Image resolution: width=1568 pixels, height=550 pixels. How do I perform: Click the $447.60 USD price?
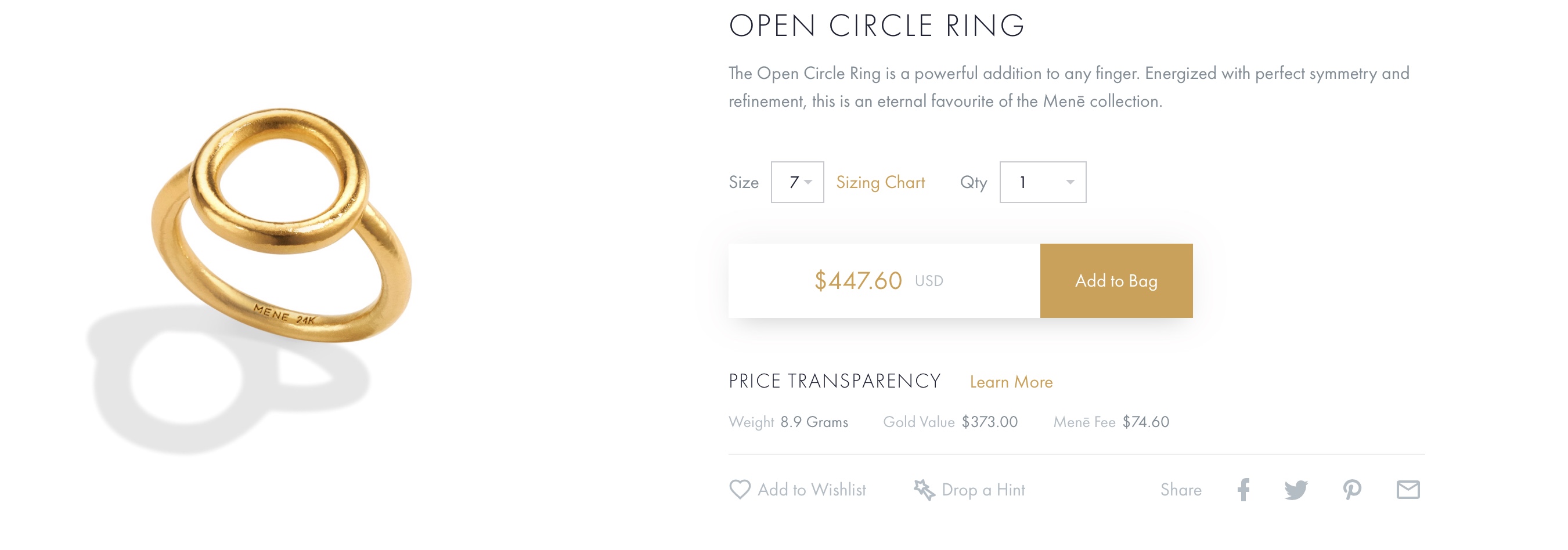(x=878, y=281)
